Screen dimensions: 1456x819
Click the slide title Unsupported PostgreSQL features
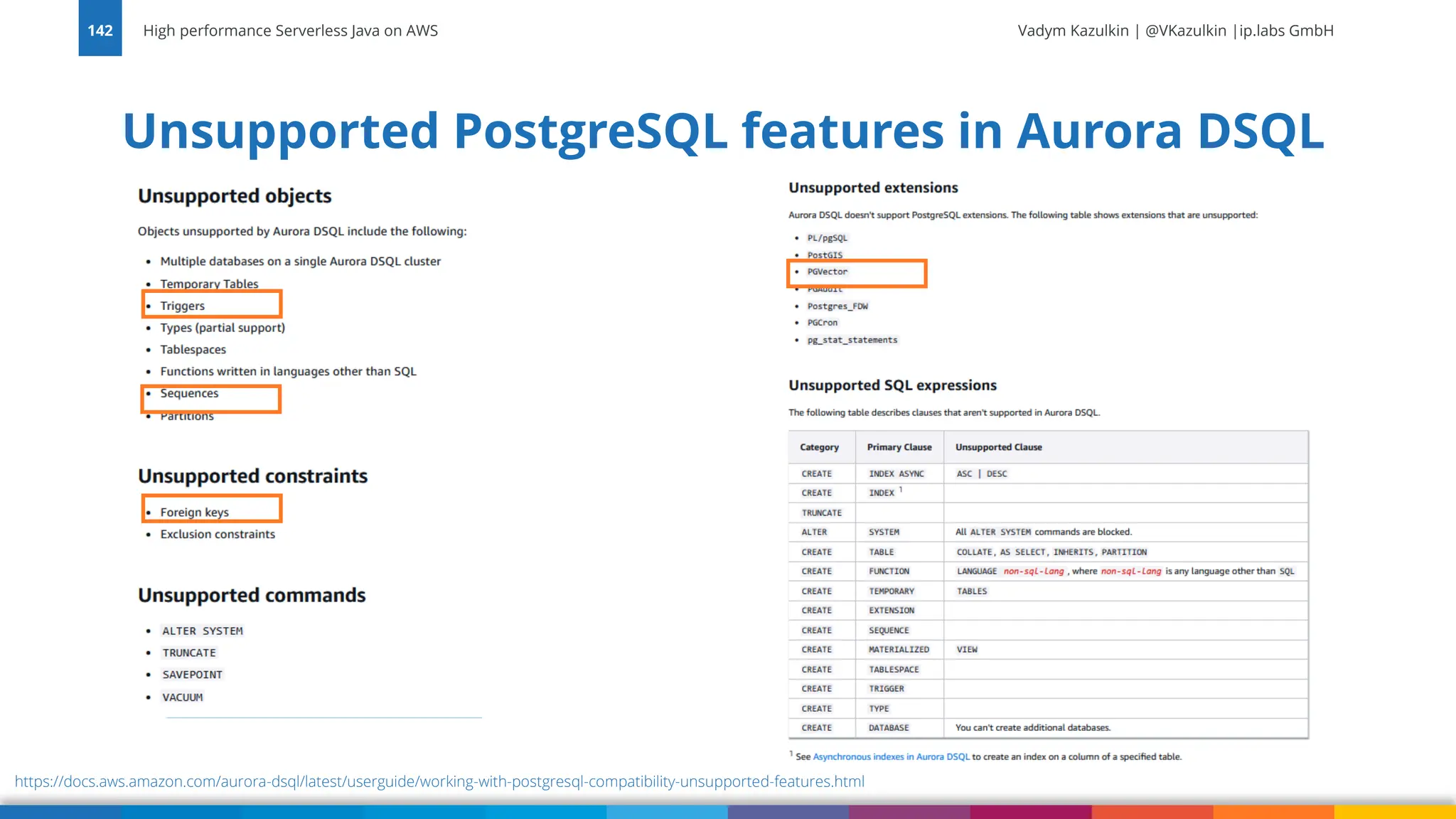(722, 131)
